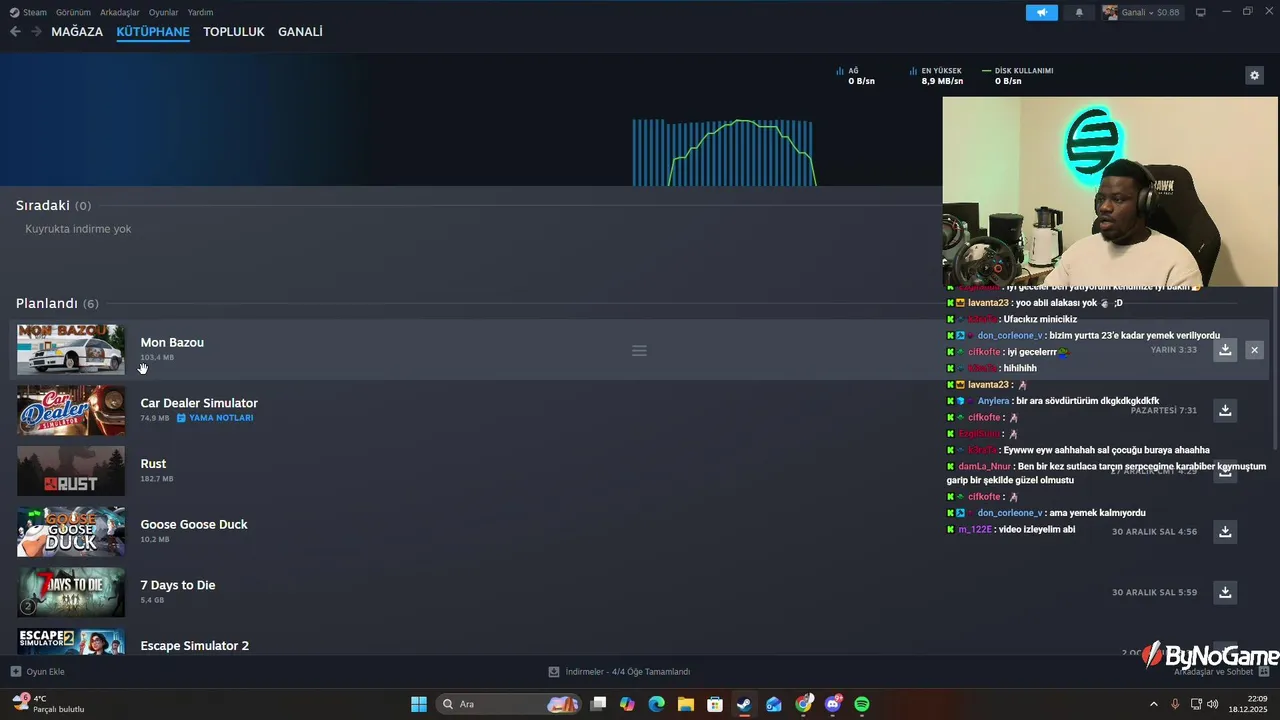Viewport: 1280px width, 720px height.
Task: Click the microphone tray icon
Action: click(1175, 704)
